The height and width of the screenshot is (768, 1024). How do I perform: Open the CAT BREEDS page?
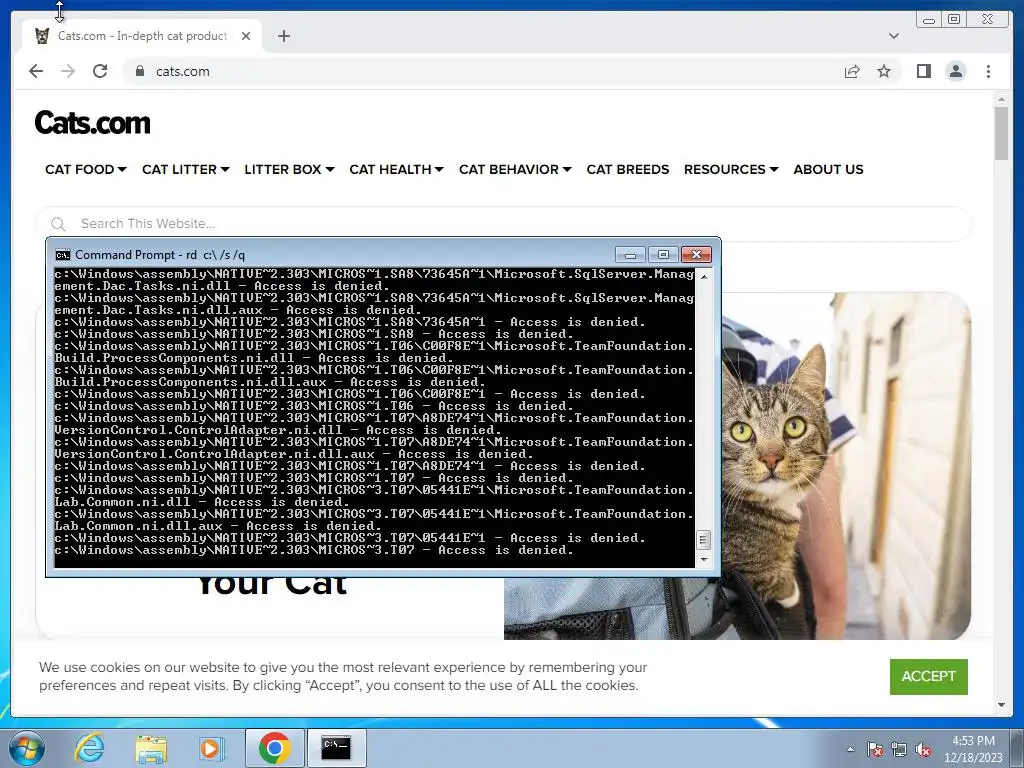pos(628,169)
